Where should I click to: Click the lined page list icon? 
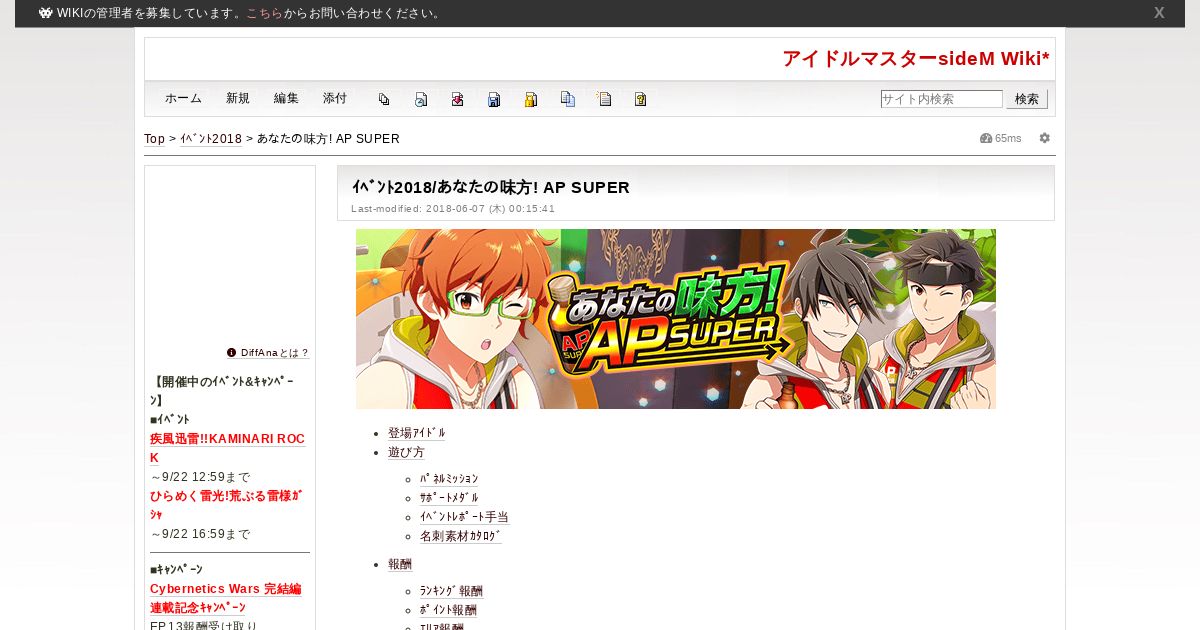click(x=604, y=99)
